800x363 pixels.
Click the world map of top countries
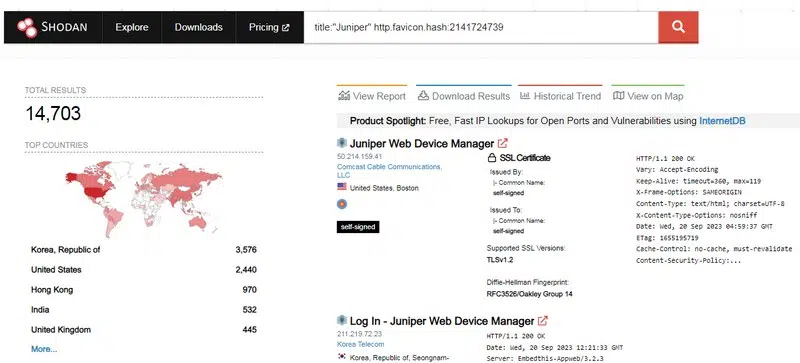coord(143,199)
